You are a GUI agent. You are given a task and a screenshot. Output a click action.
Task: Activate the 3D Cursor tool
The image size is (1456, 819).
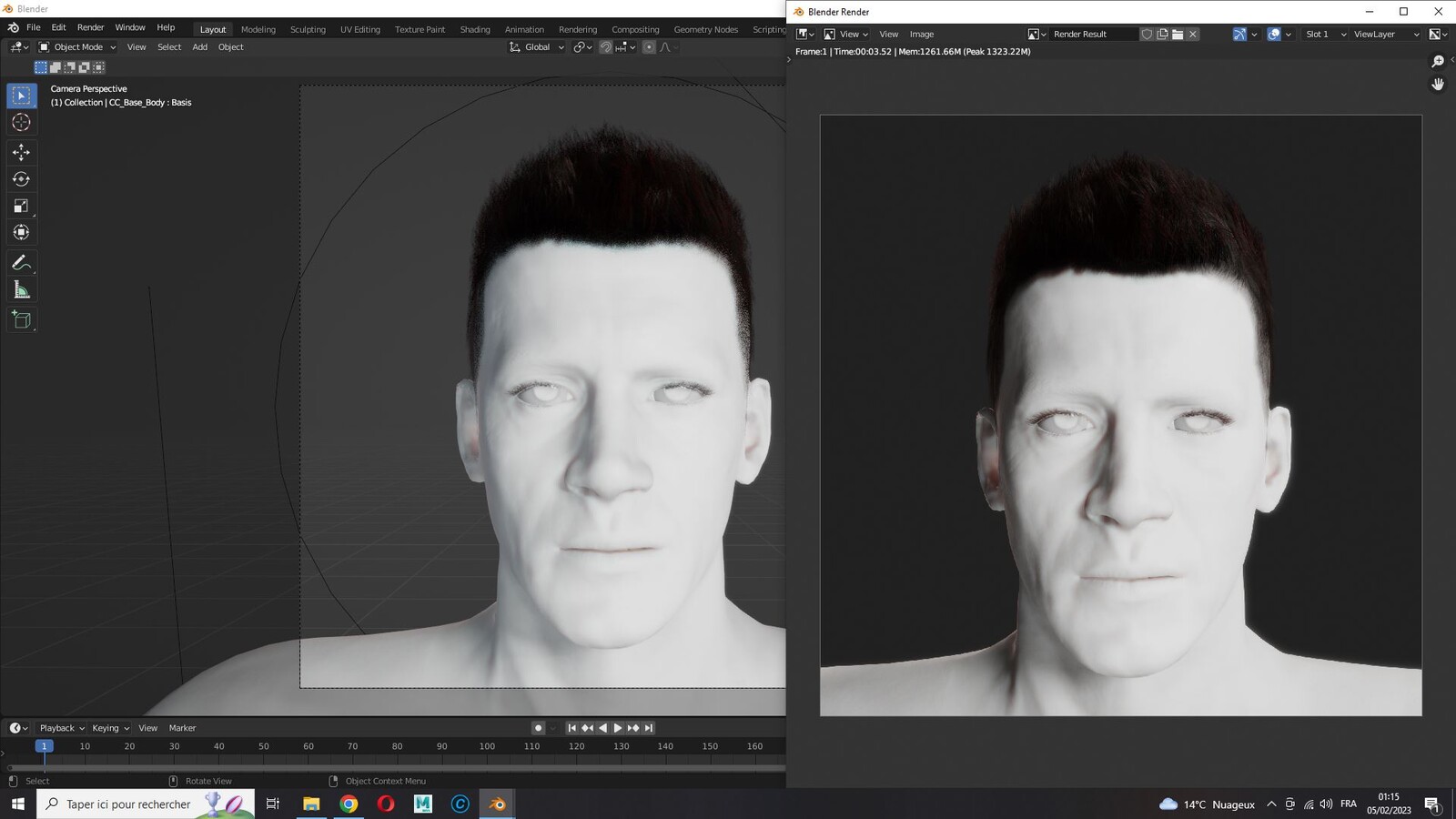pyautogui.click(x=22, y=123)
